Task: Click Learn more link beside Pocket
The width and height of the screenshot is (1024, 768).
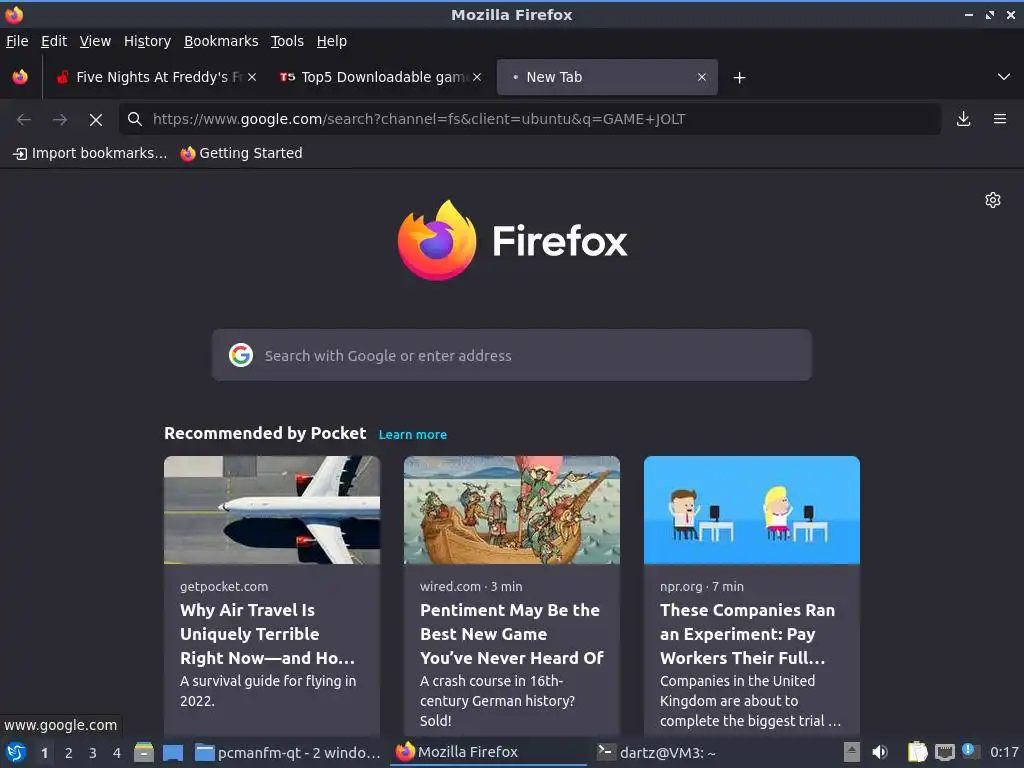Action: pyautogui.click(x=413, y=435)
